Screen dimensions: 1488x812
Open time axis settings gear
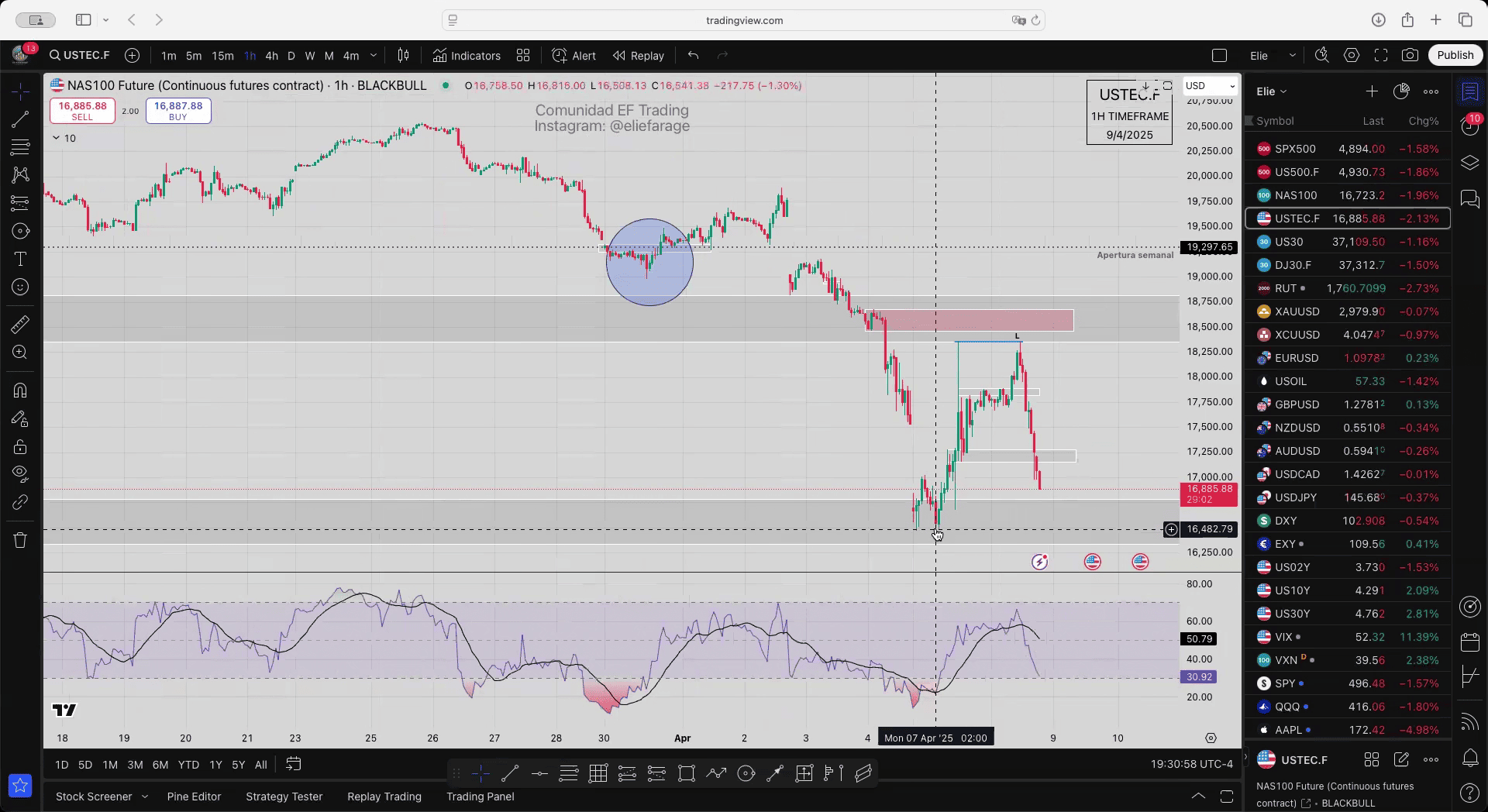pos(1211,738)
